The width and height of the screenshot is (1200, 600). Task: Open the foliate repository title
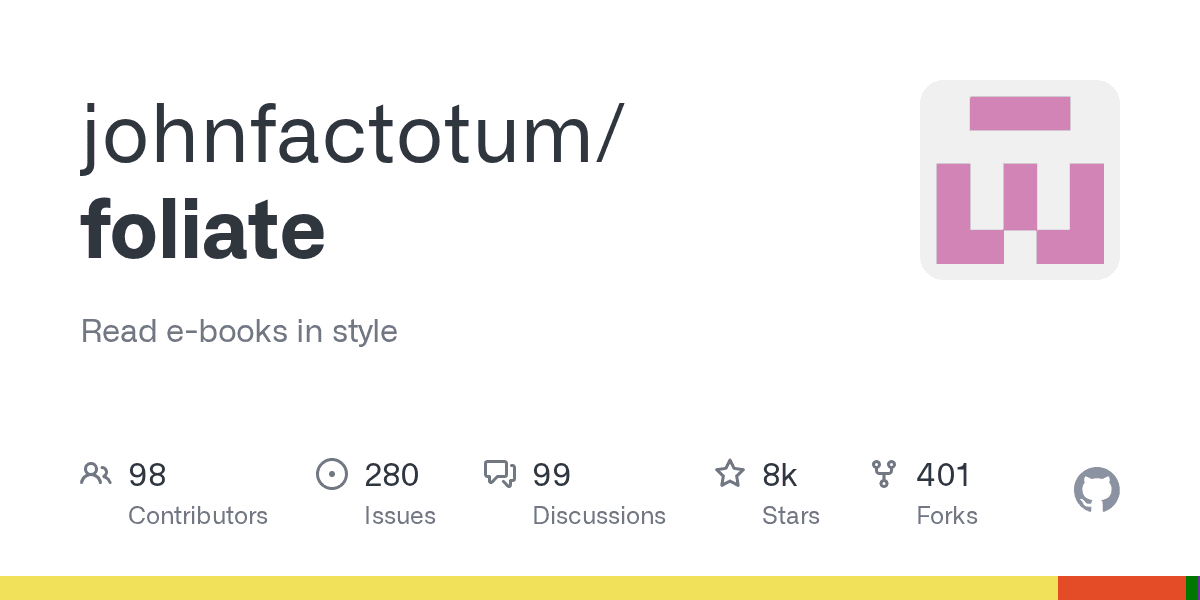point(203,230)
